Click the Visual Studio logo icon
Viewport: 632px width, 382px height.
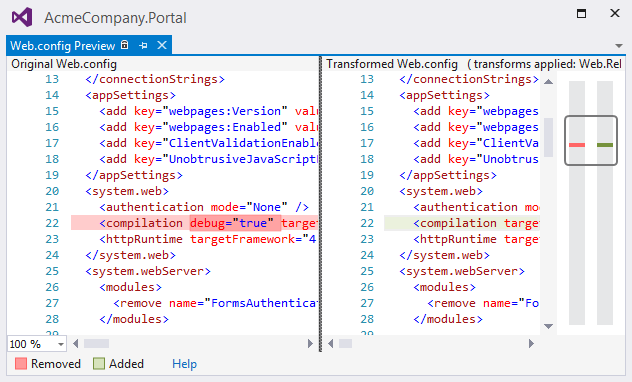tap(22, 17)
